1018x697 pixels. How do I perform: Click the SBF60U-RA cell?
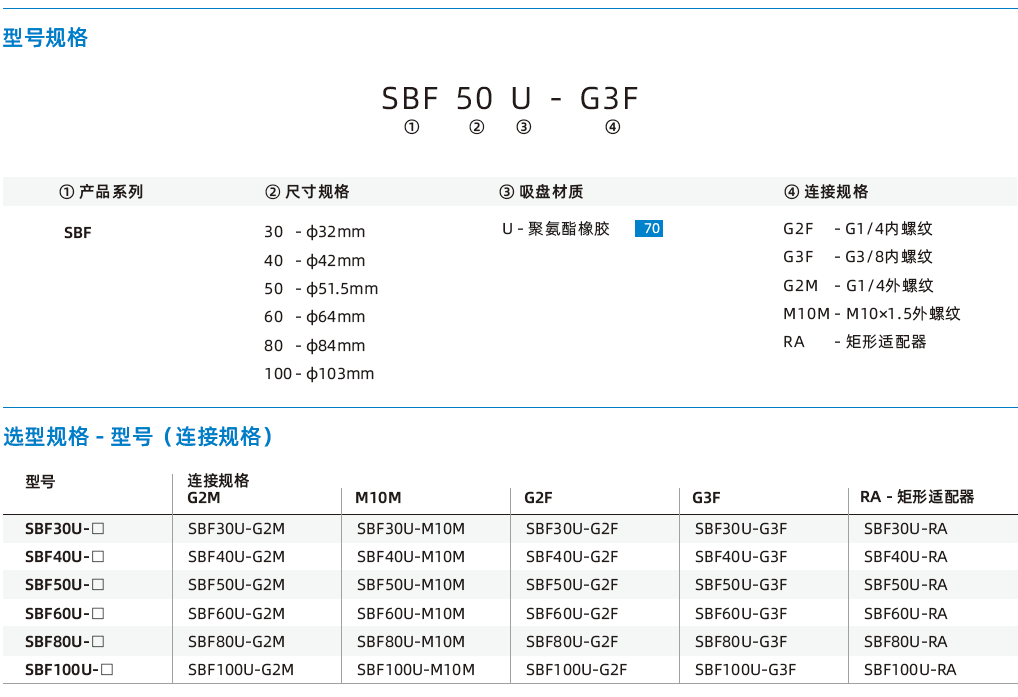[x=906, y=613]
